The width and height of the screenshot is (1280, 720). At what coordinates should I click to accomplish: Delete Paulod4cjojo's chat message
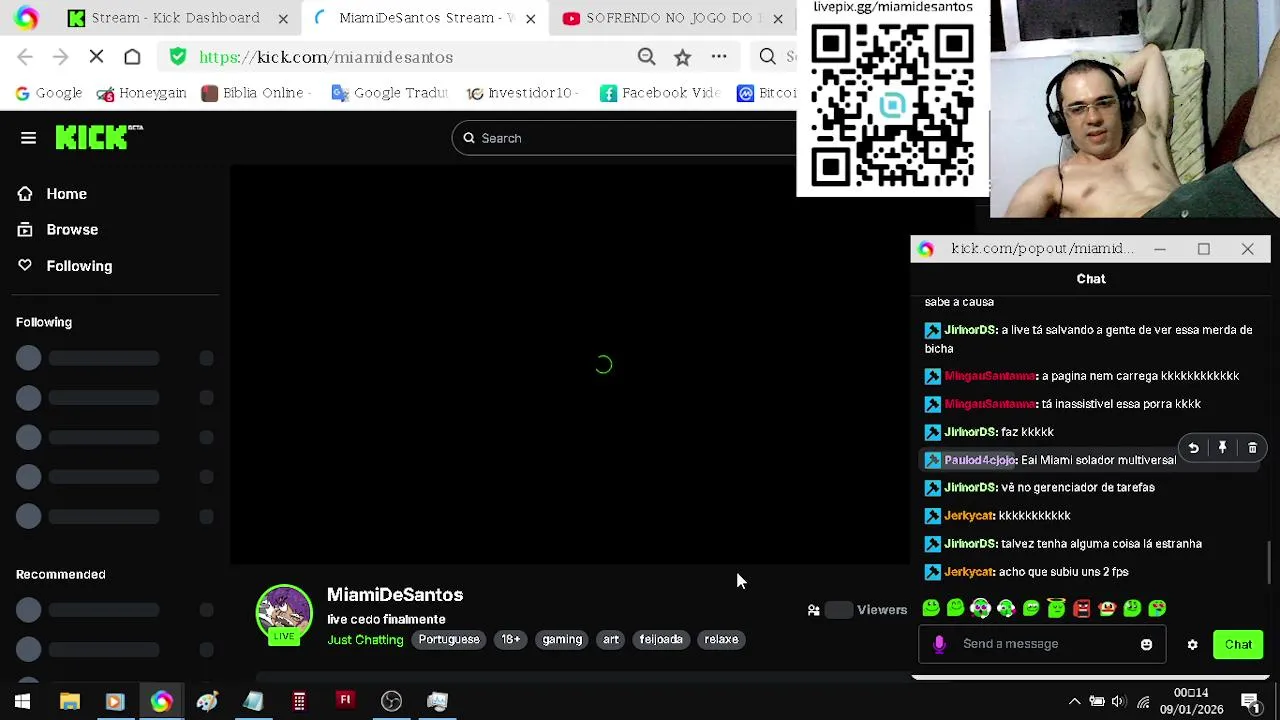pos(1252,448)
